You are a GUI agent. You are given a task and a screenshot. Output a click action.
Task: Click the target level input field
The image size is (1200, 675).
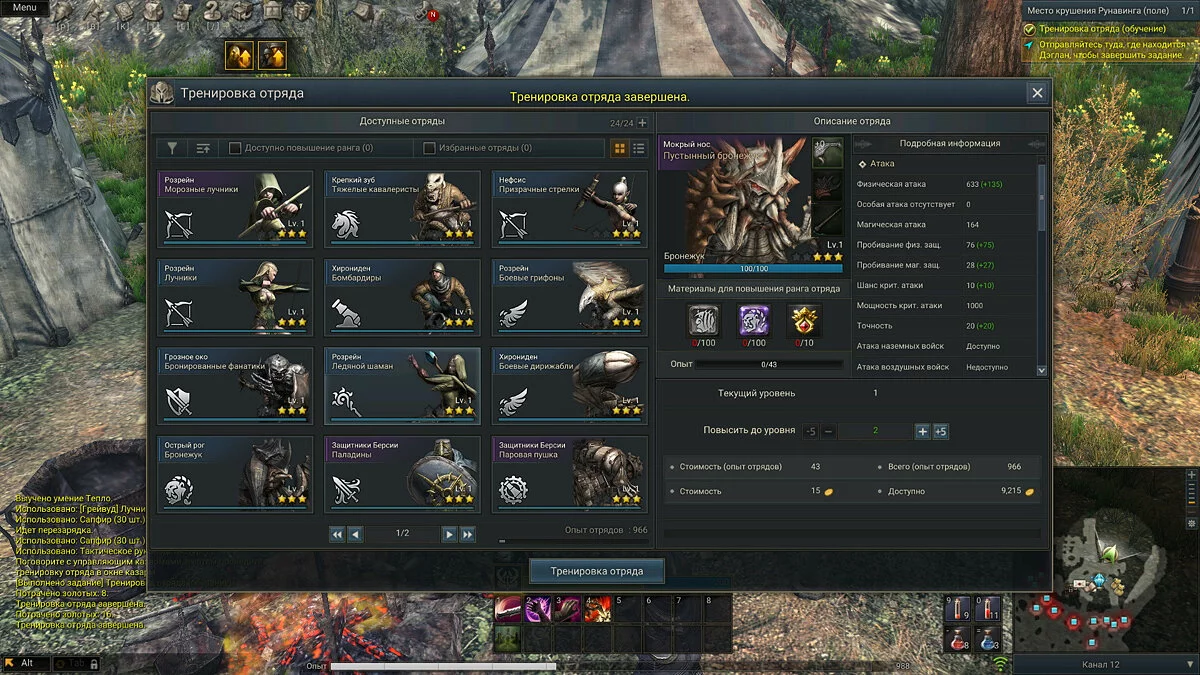click(x=876, y=431)
